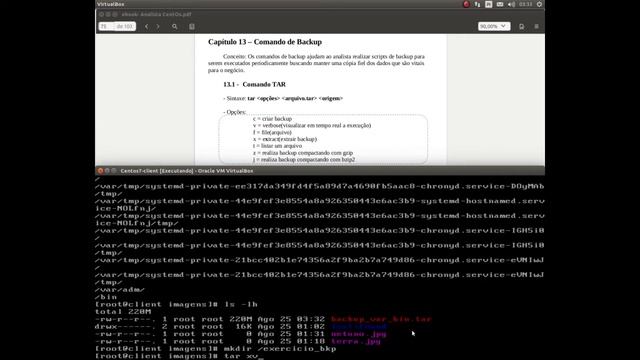This screenshot has width=640, height=360.
Task: Click backup_var_bin.tar filename in terminal
Action: 381,319
